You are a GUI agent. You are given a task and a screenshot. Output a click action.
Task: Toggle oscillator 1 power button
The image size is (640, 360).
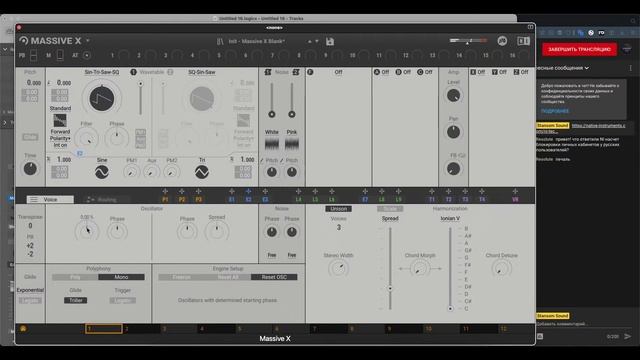pyautogui.click(x=133, y=72)
